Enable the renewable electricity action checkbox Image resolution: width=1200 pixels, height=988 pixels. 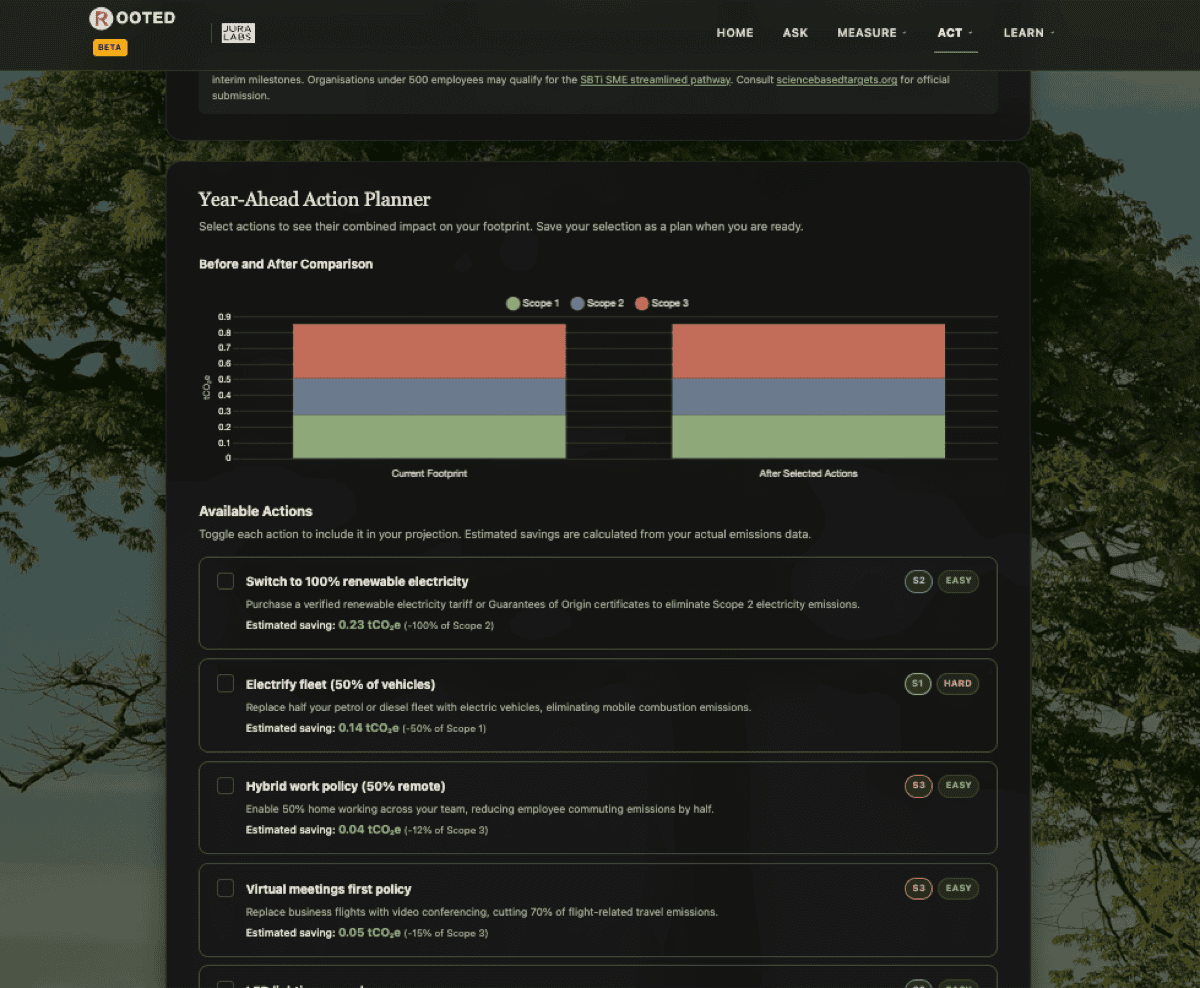[225, 580]
